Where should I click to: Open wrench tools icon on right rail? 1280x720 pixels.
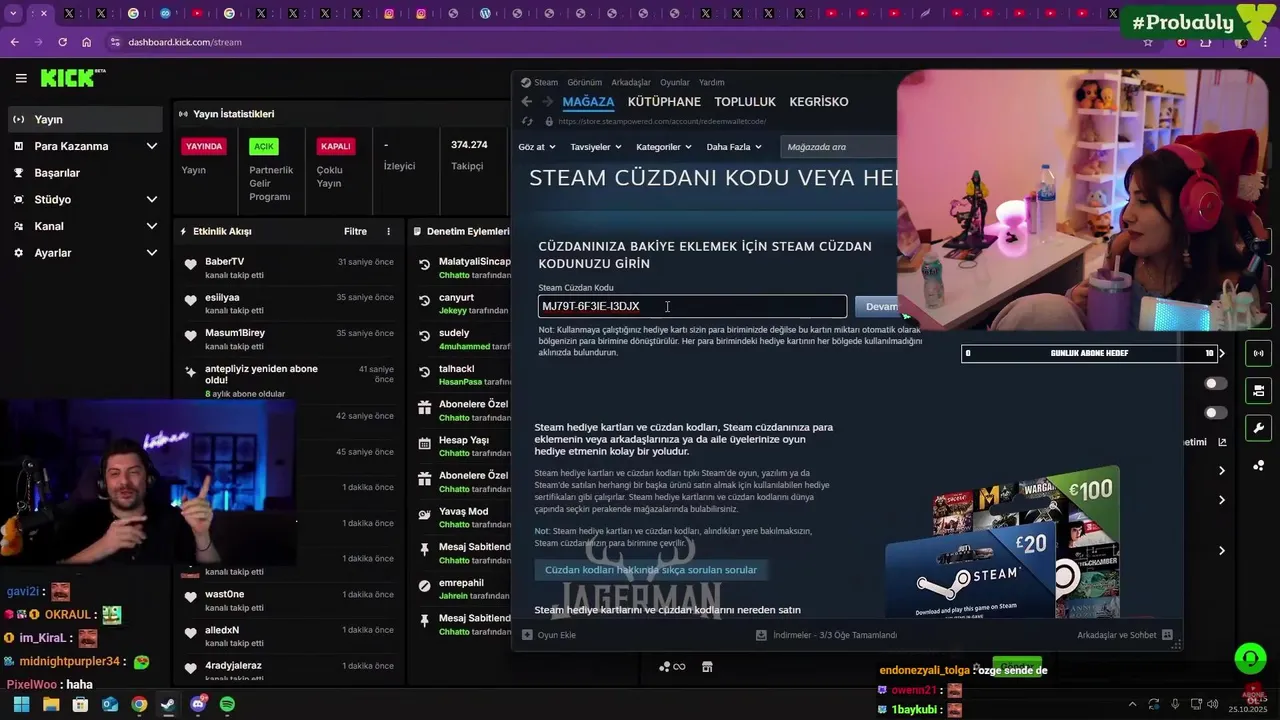click(1258, 427)
